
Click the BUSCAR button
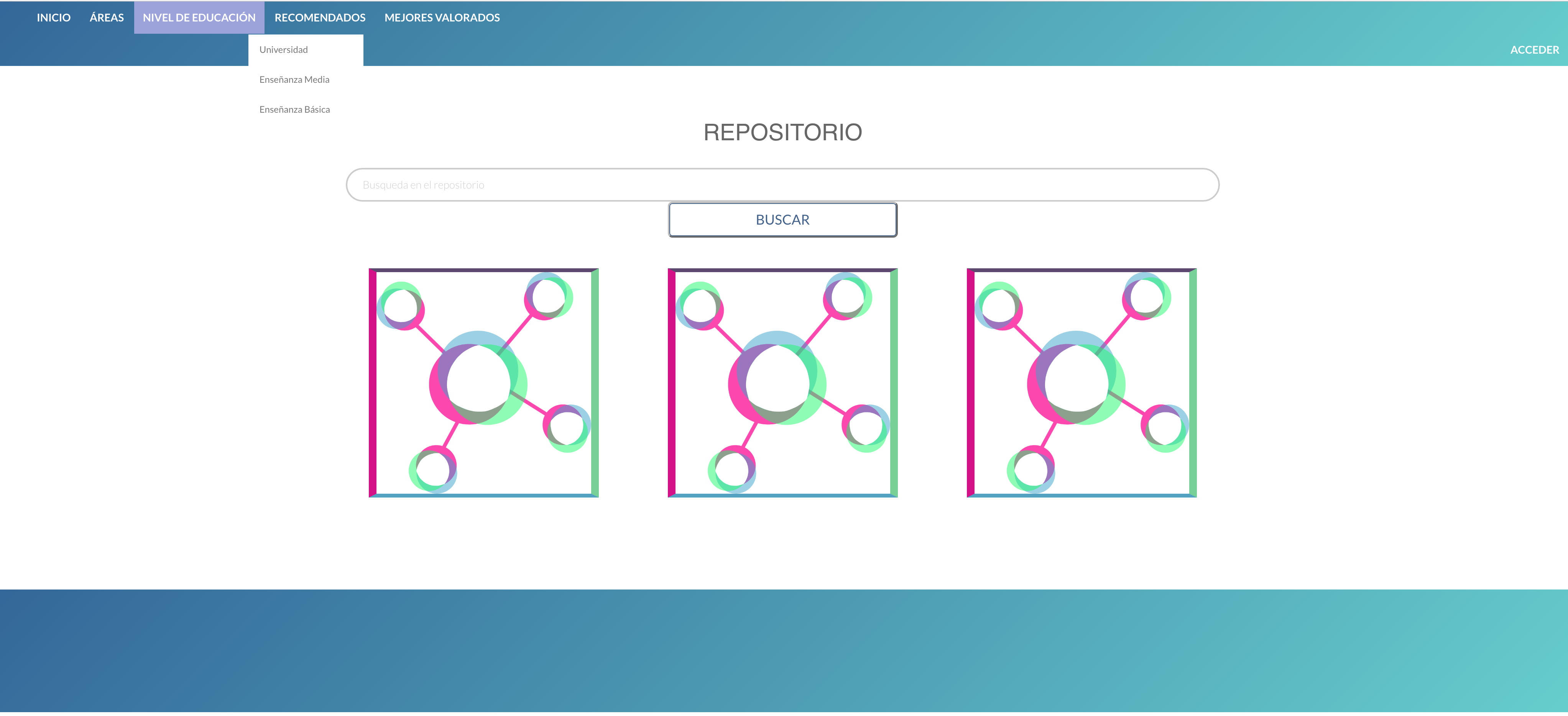782,220
